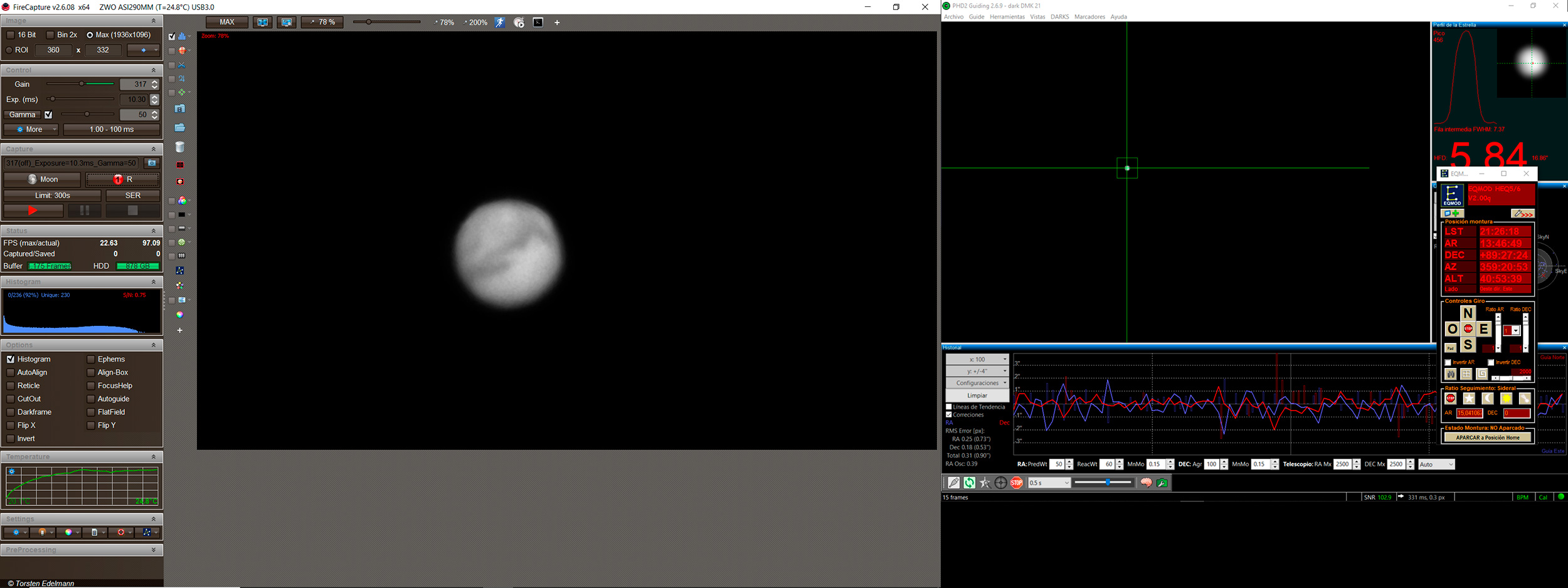
Task: Click the Limit: 300s button
Action: tap(52, 196)
